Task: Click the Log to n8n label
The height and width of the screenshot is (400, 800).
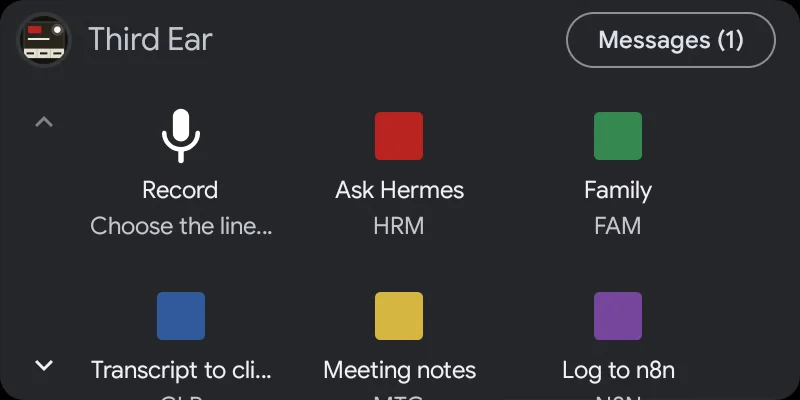Action: pos(618,370)
